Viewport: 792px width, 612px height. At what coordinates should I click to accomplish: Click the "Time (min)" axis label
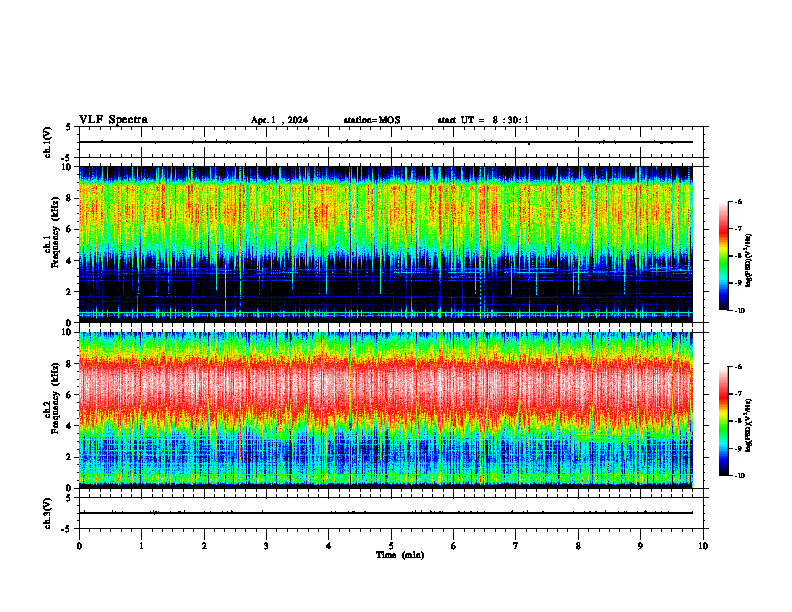pos(400,555)
